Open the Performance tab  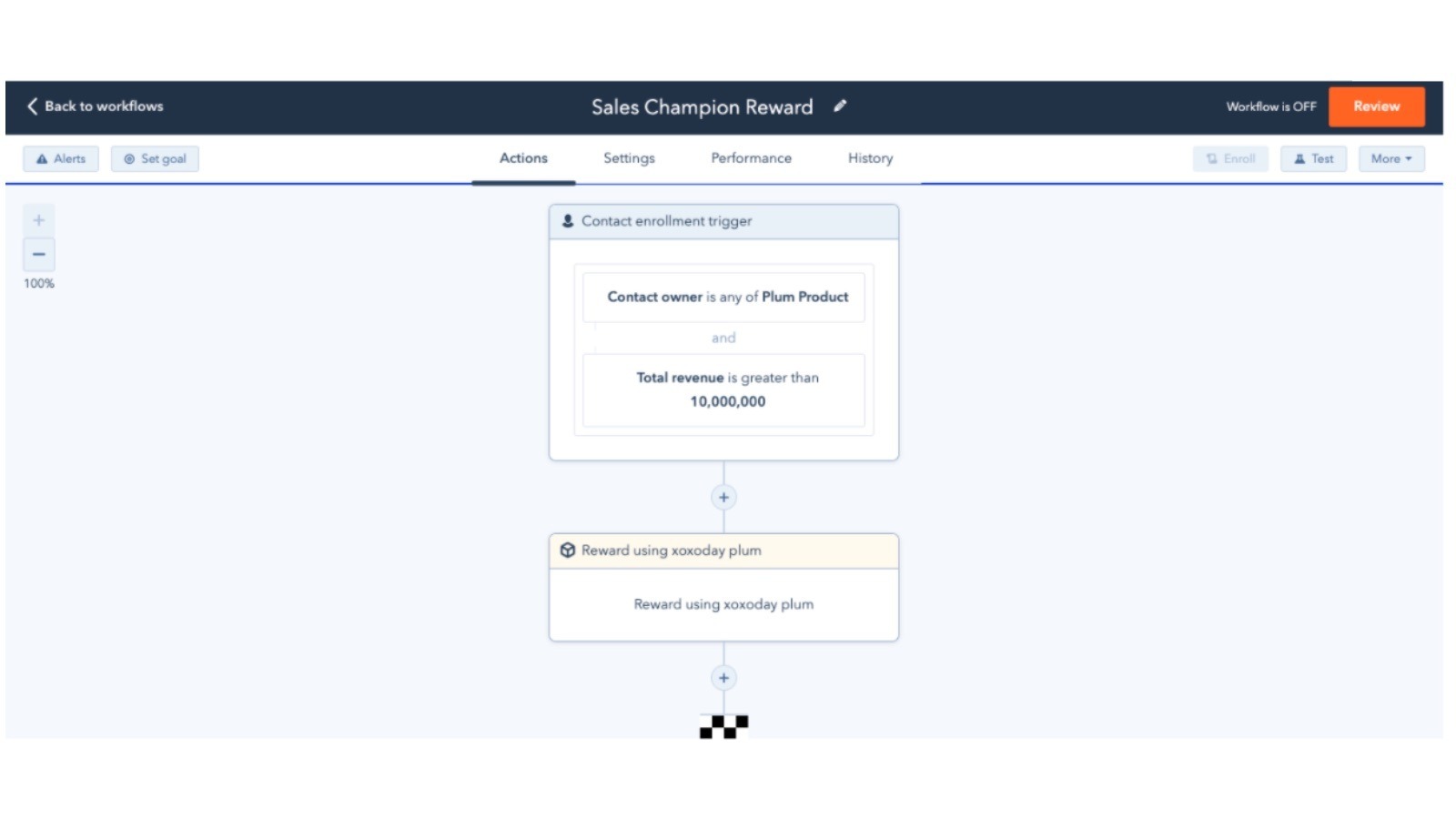click(x=751, y=158)
